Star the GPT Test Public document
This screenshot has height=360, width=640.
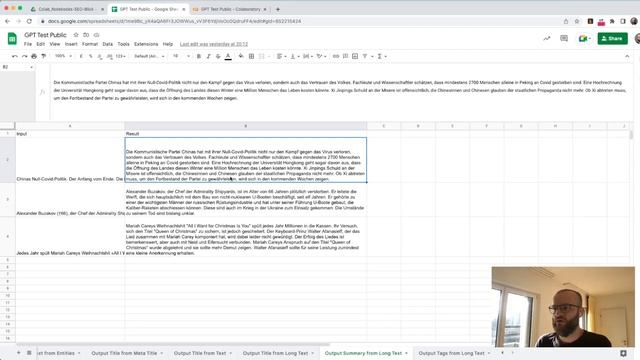click(x=76, y=35)
